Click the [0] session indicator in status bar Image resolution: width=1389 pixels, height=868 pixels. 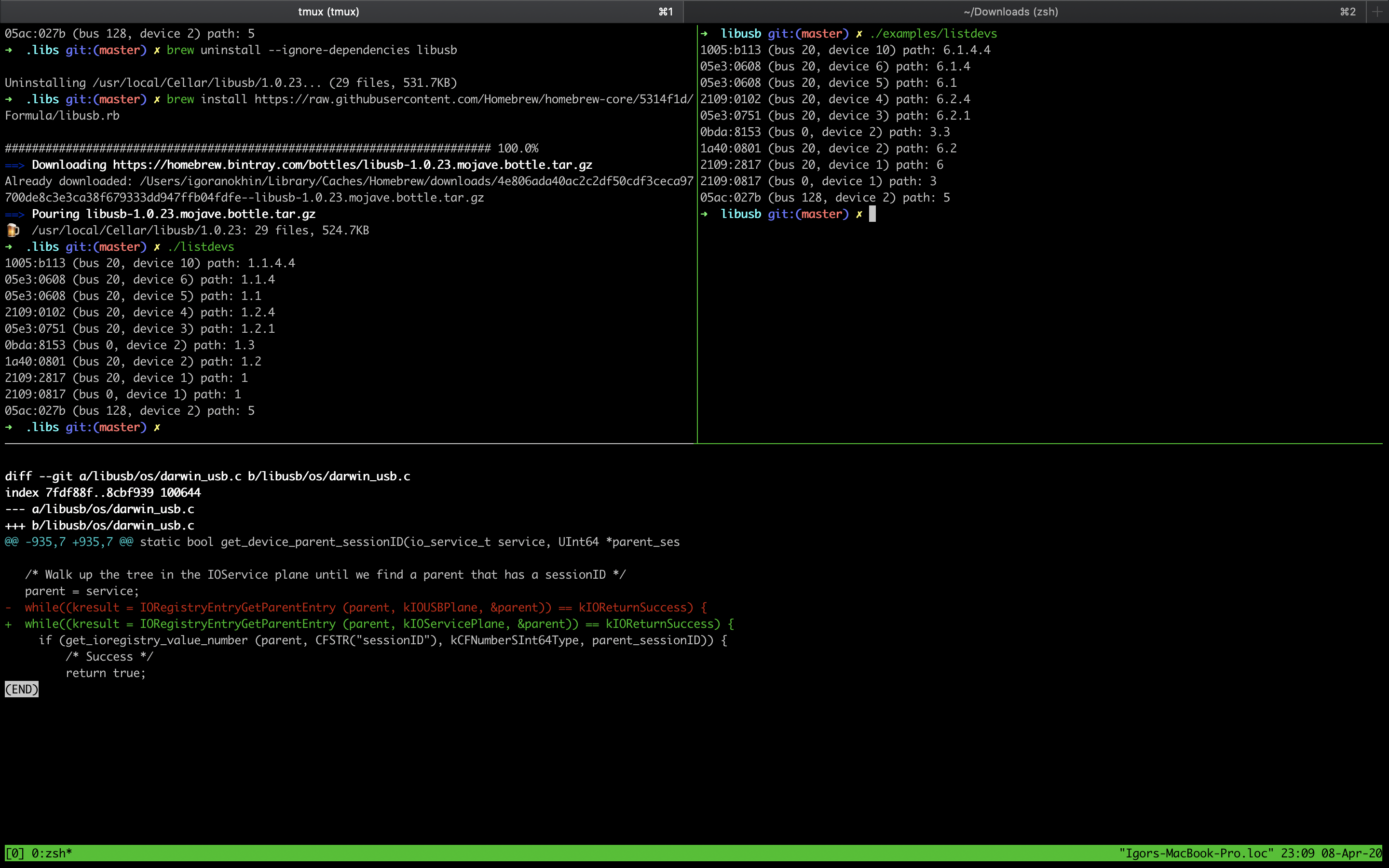tap(14, 853)
